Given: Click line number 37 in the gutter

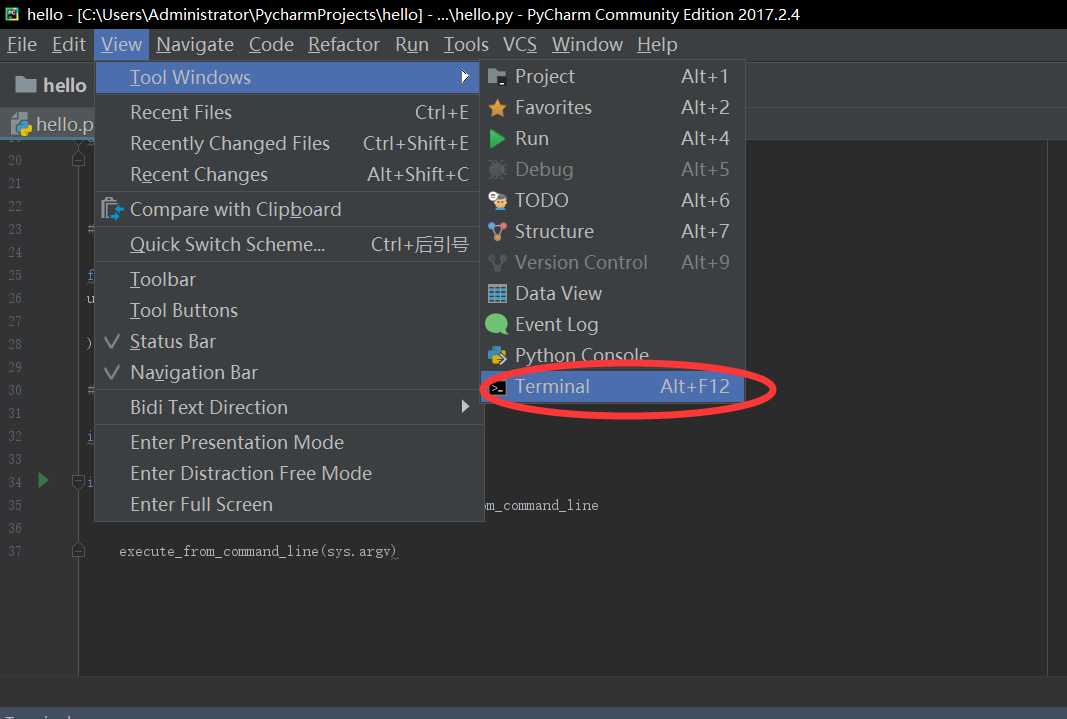Looking at the screenshot, I should [x=15, y=551].
